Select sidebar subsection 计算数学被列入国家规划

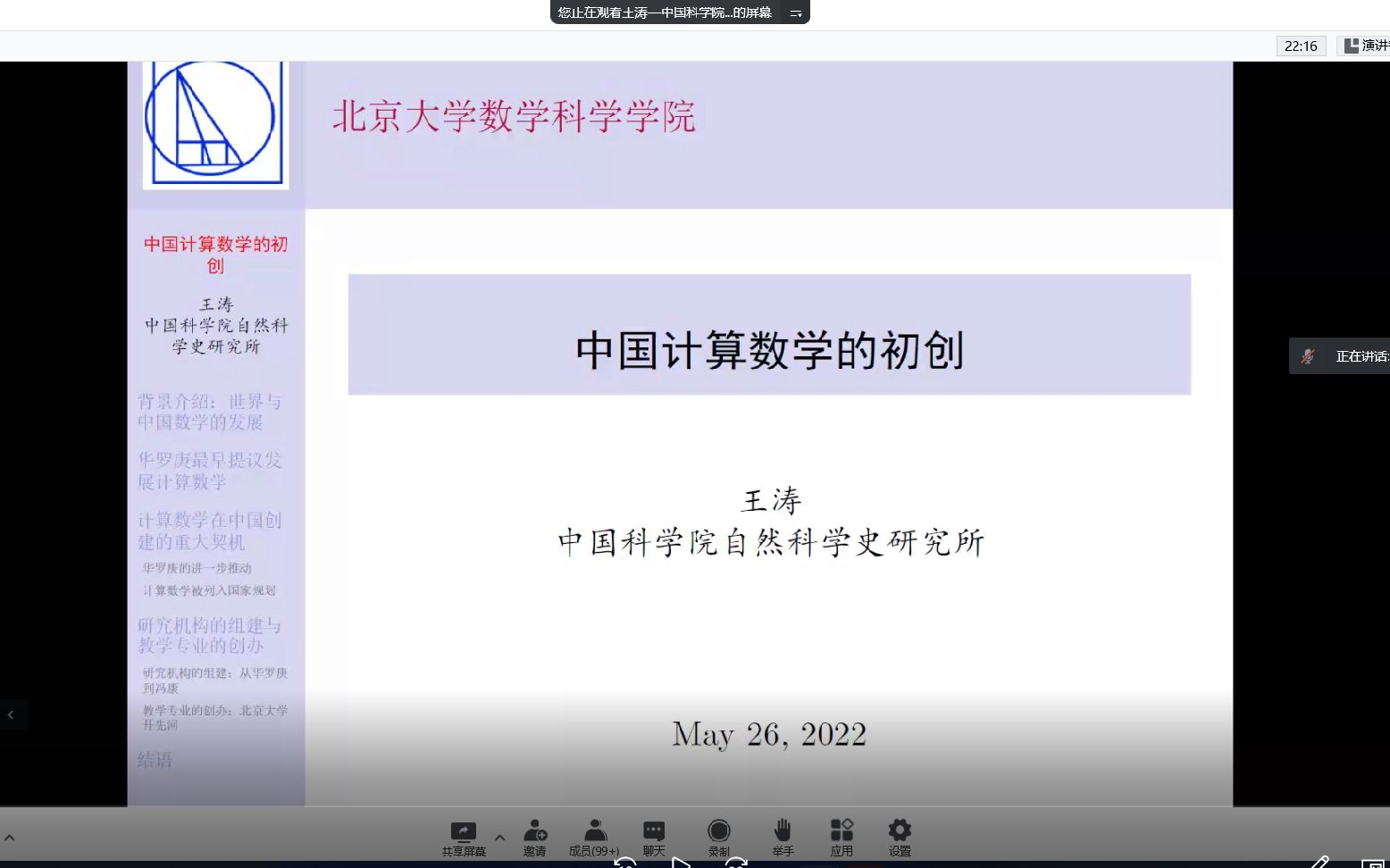click(209, 590)
